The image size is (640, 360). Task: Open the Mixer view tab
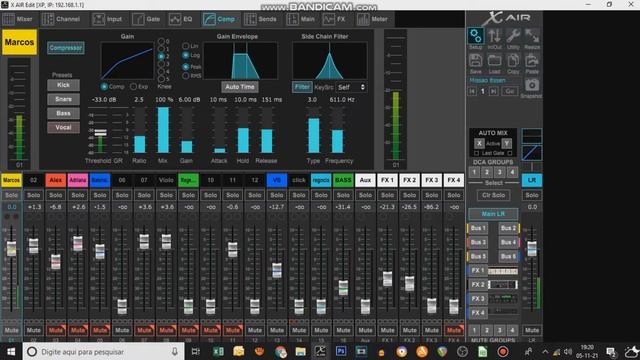tap(18, 19)
